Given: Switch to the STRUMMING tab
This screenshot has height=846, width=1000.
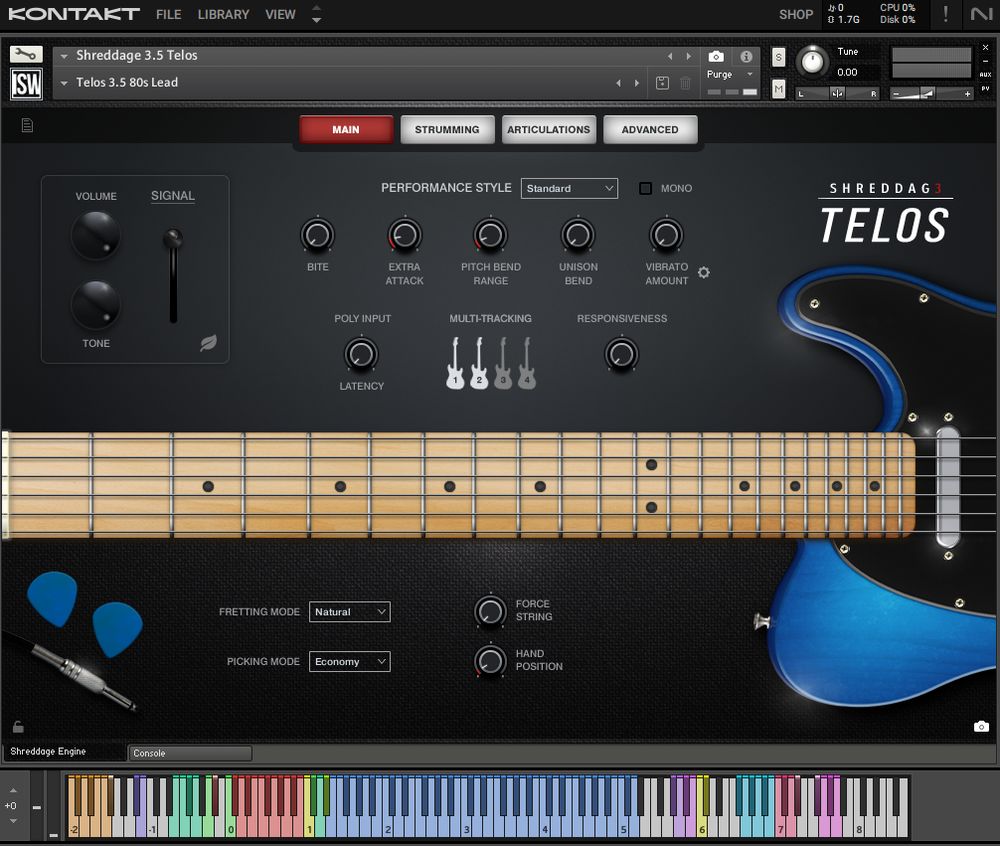Looking at the screenshot, I should click(x=447, y=129).
